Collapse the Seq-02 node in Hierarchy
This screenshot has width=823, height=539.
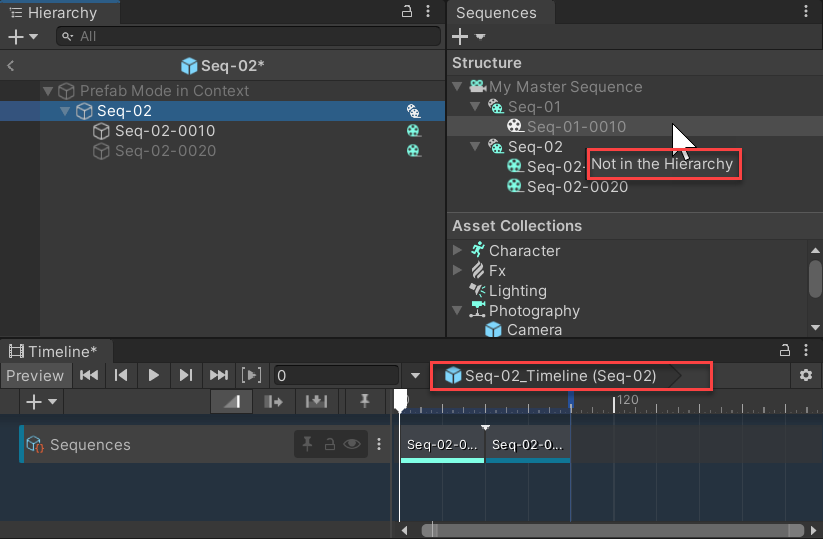(65, 111)
